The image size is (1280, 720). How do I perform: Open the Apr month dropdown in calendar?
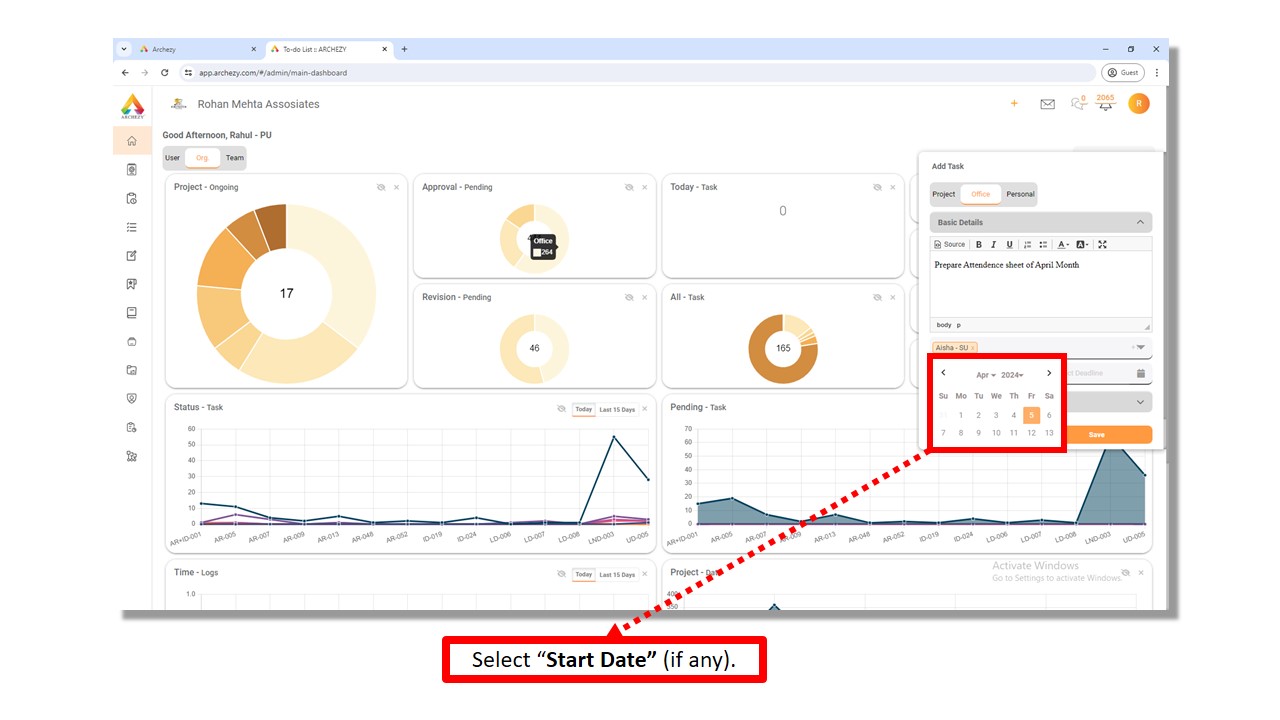pos(986,375)
